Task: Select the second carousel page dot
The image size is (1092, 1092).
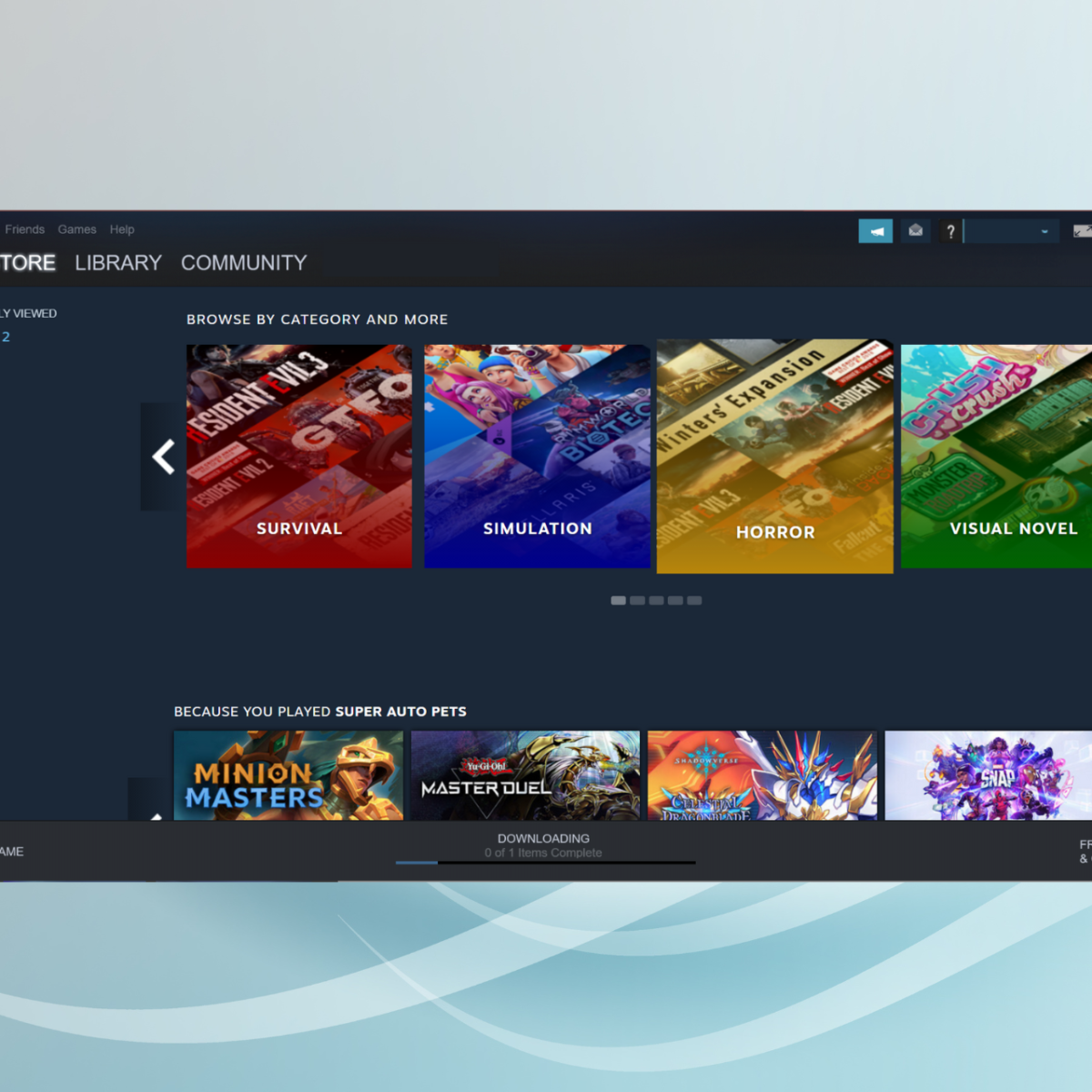Action: point(637,601)
